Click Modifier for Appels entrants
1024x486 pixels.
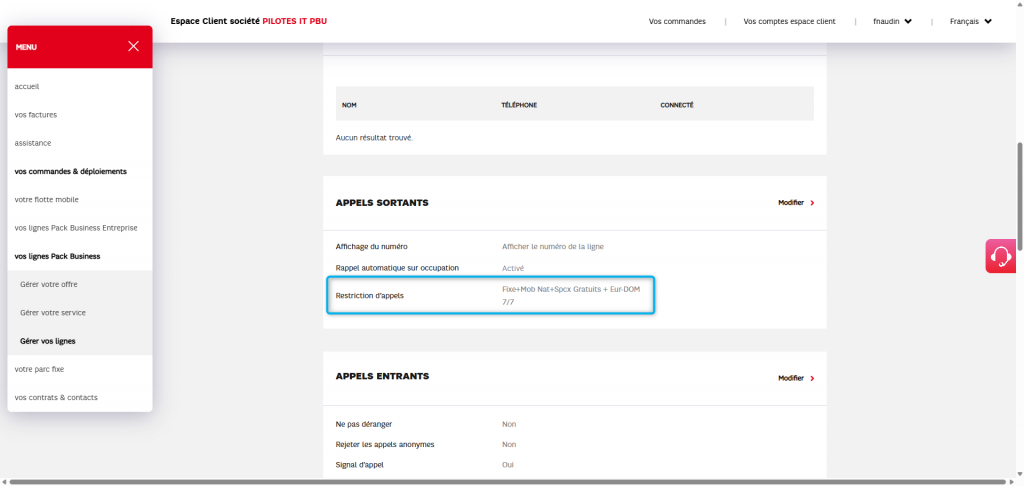[791, 378]
